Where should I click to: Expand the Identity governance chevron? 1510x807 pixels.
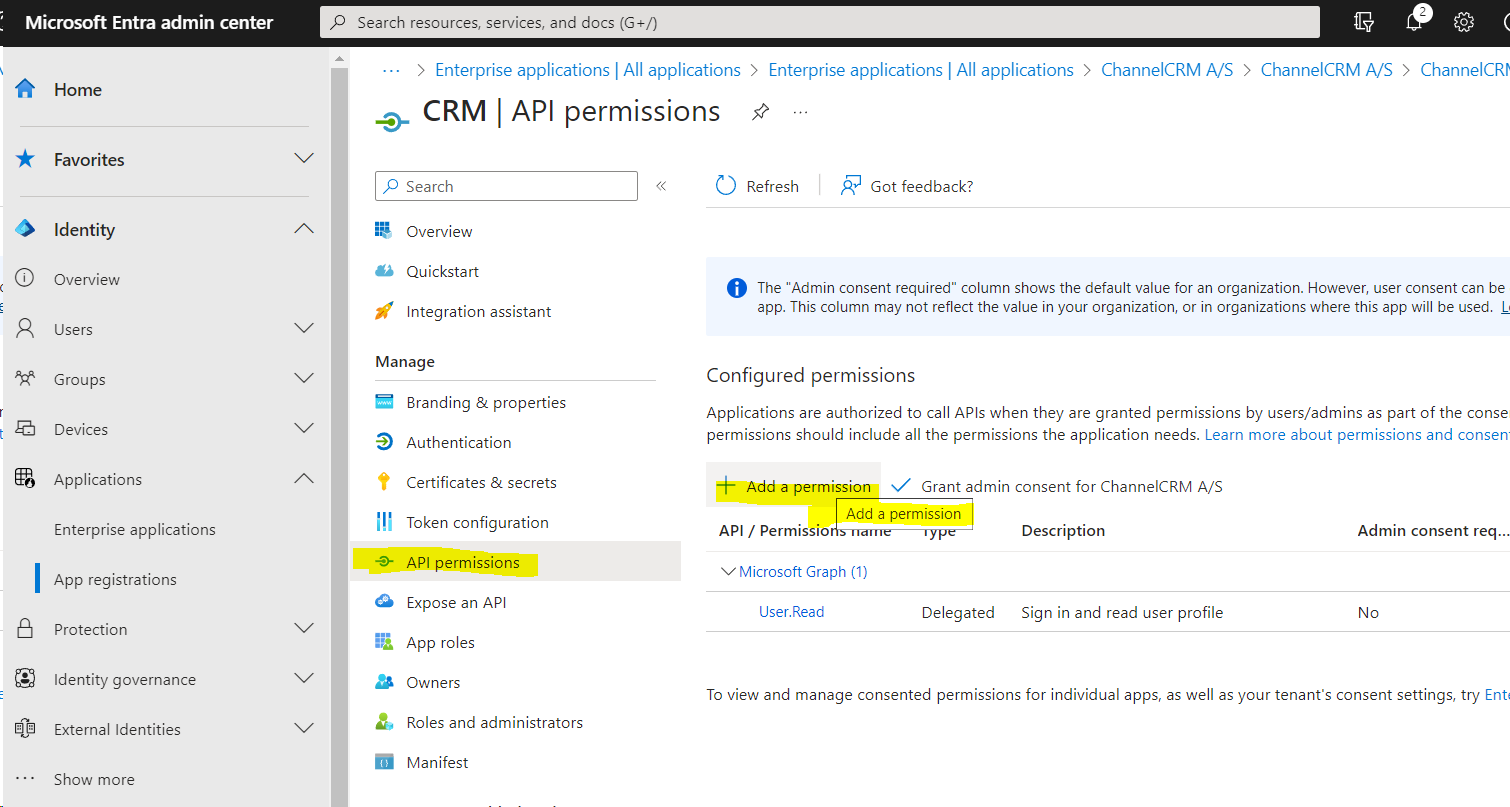304,678
